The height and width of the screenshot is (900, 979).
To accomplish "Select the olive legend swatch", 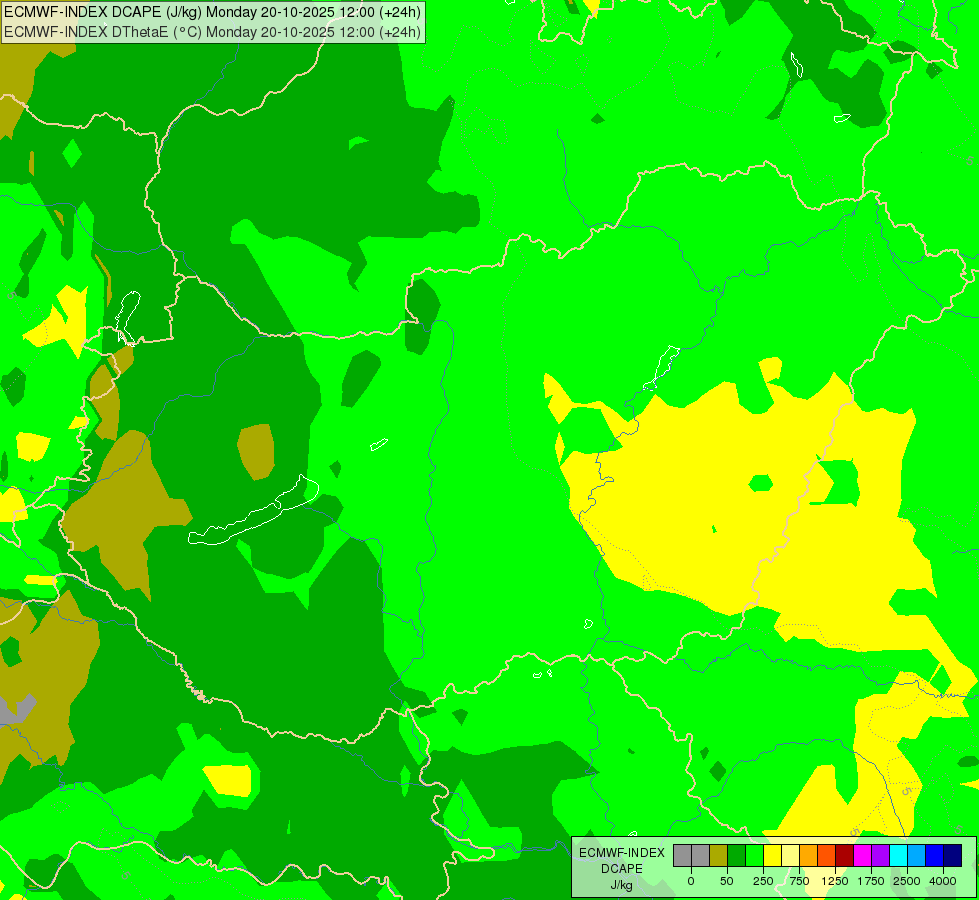I will (718, 856).
